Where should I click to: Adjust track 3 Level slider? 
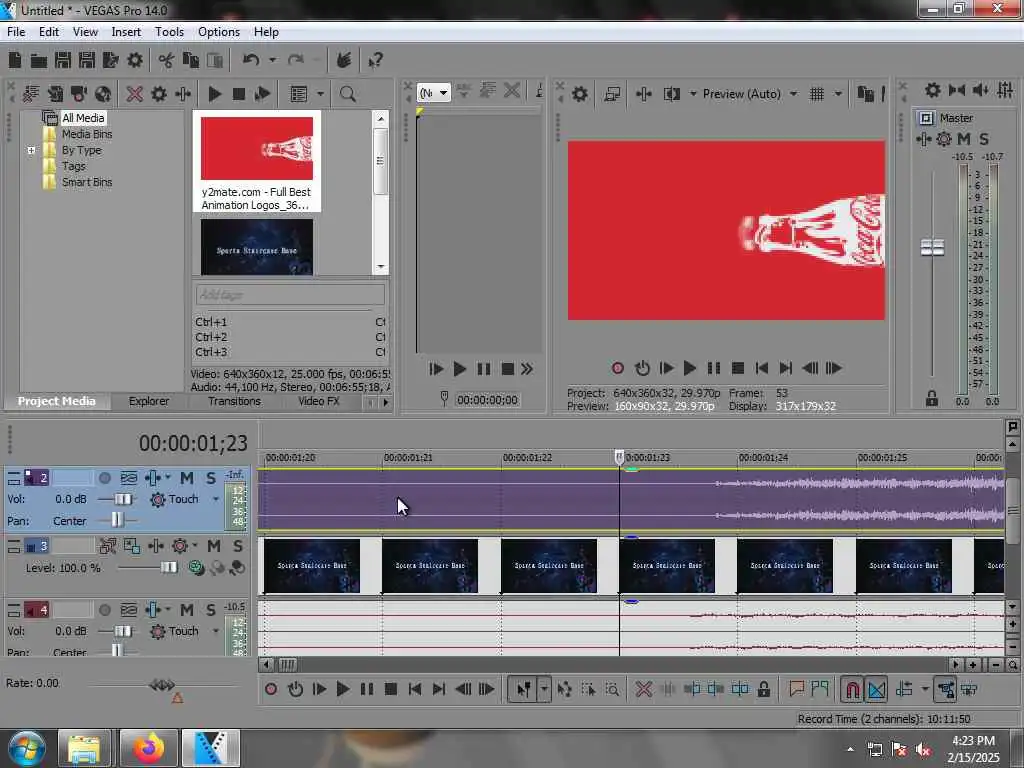(168, 568)
